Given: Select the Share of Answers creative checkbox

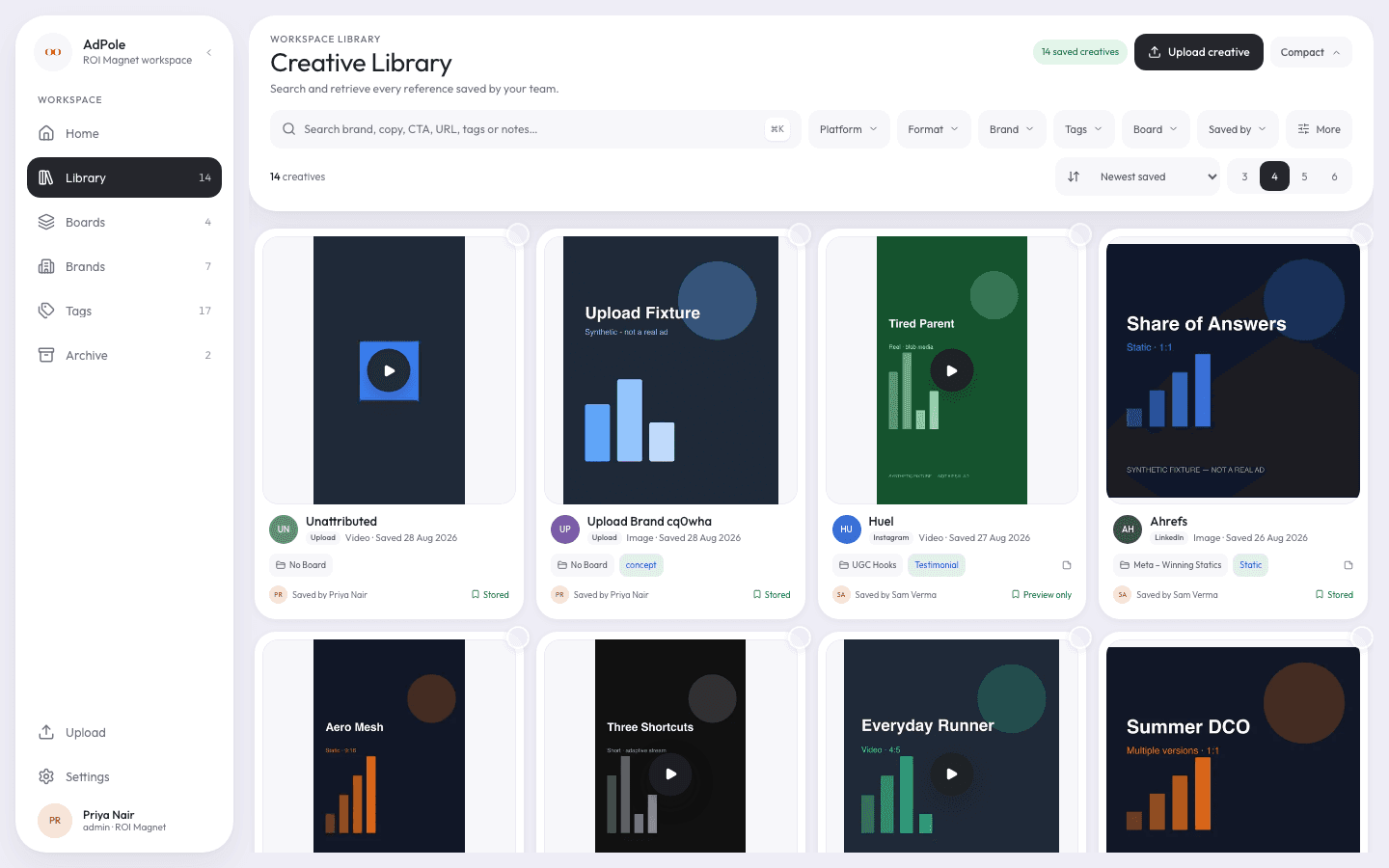Looking at the screenshot, I should coord(1362,233).
